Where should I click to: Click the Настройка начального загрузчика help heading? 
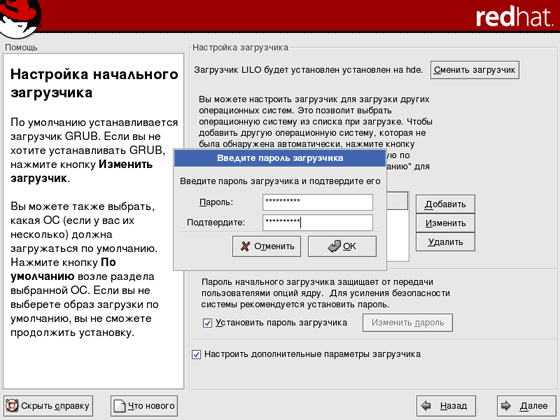tap(94, 84)
